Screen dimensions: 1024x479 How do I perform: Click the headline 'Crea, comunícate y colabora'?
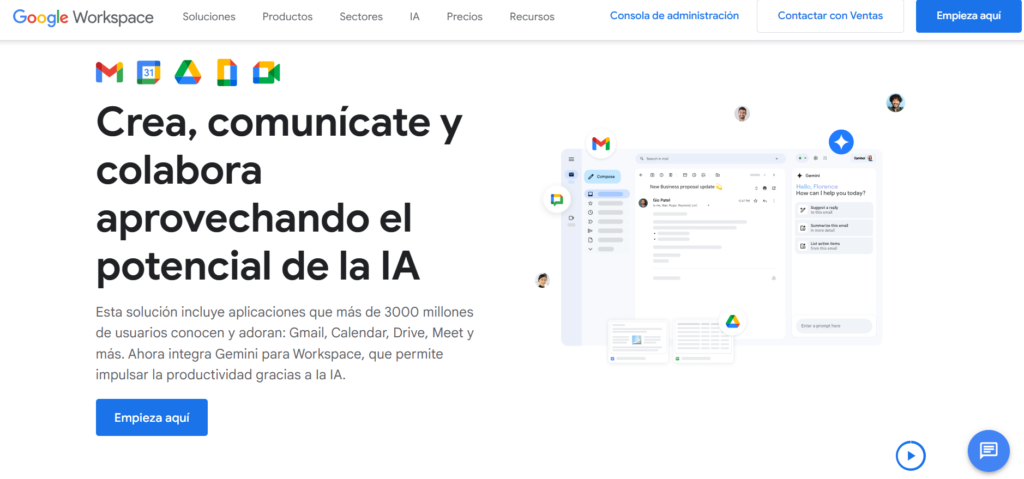click(x=280, y=146)
